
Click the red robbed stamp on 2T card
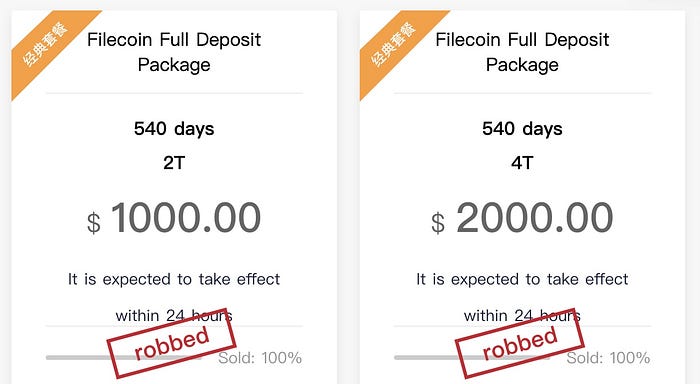pyautogui.click(x=171, y=343)
